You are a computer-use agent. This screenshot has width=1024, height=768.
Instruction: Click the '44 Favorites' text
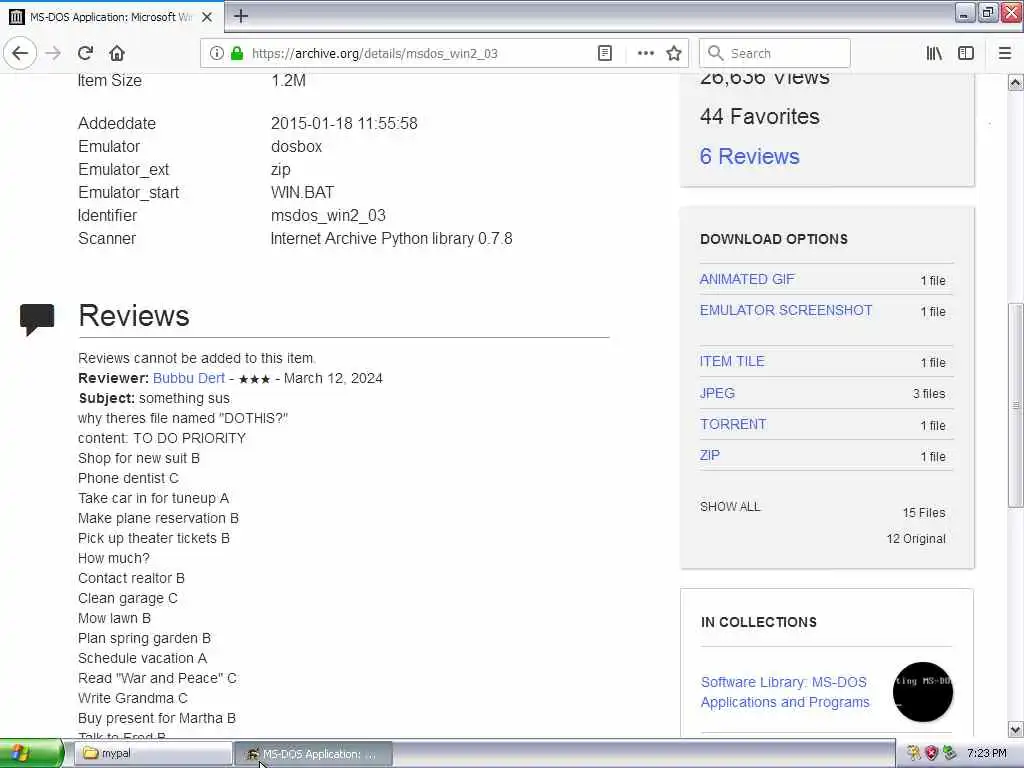(760, 116)
